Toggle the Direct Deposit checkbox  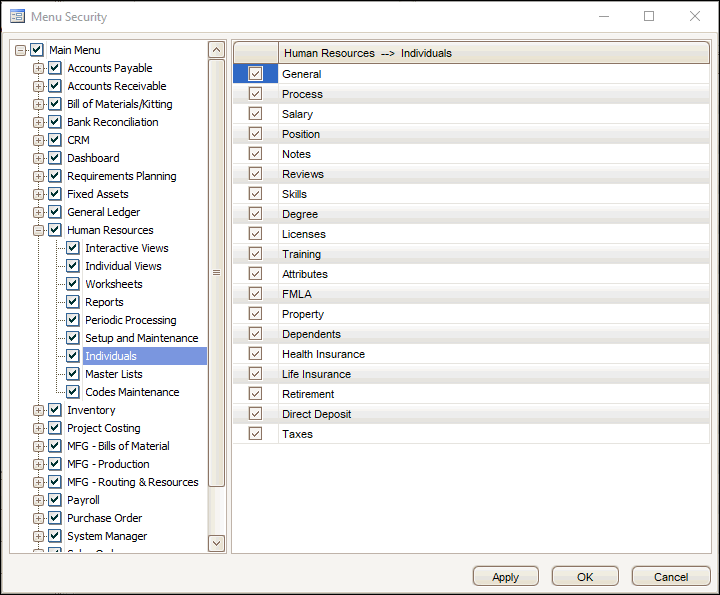[x=255, y=414]
